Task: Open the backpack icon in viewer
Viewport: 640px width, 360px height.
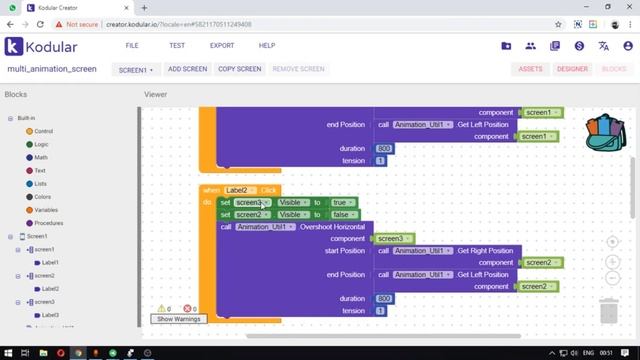Action: pos(606,133)
